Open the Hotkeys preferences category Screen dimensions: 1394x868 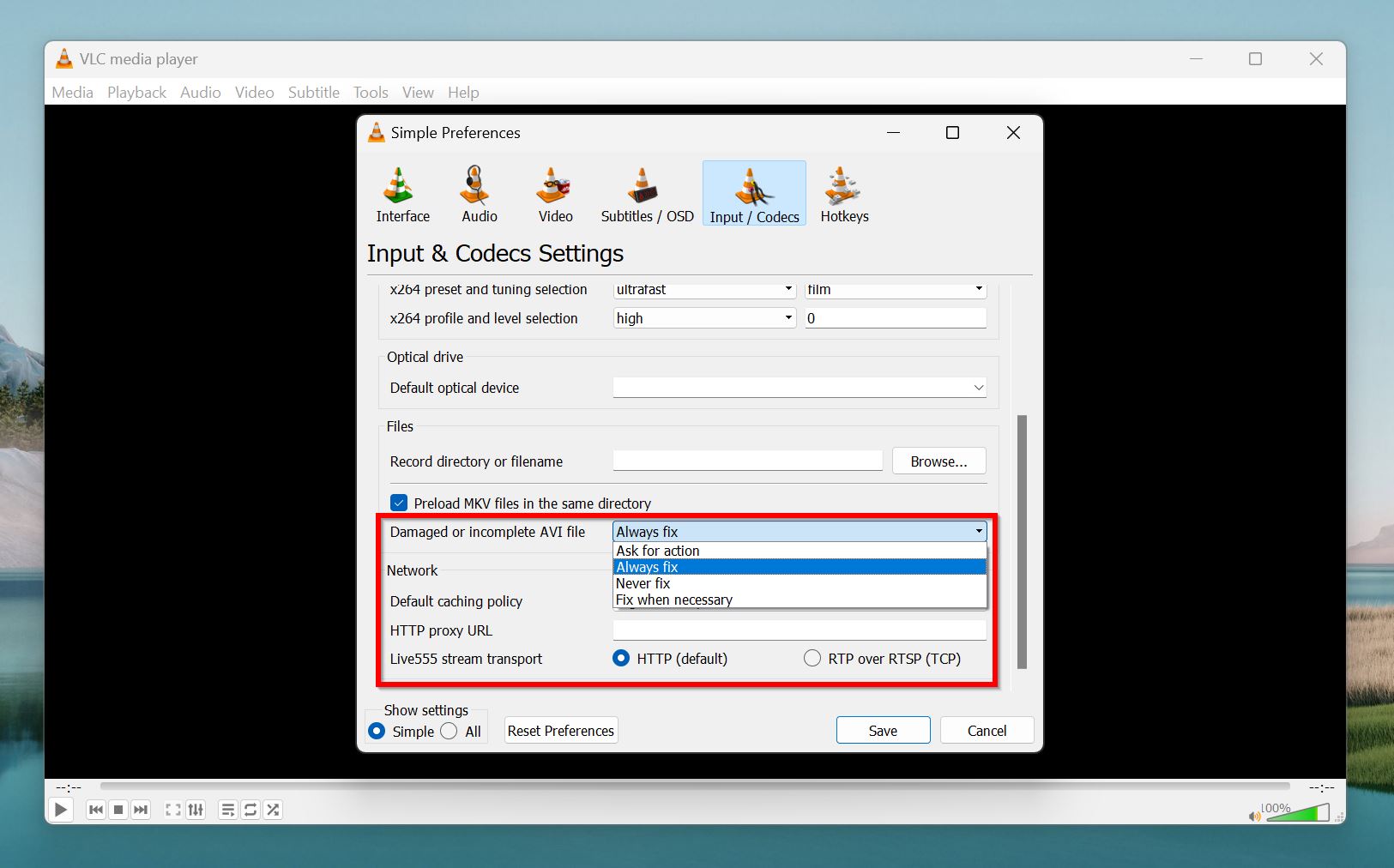[x=844, y=195]
